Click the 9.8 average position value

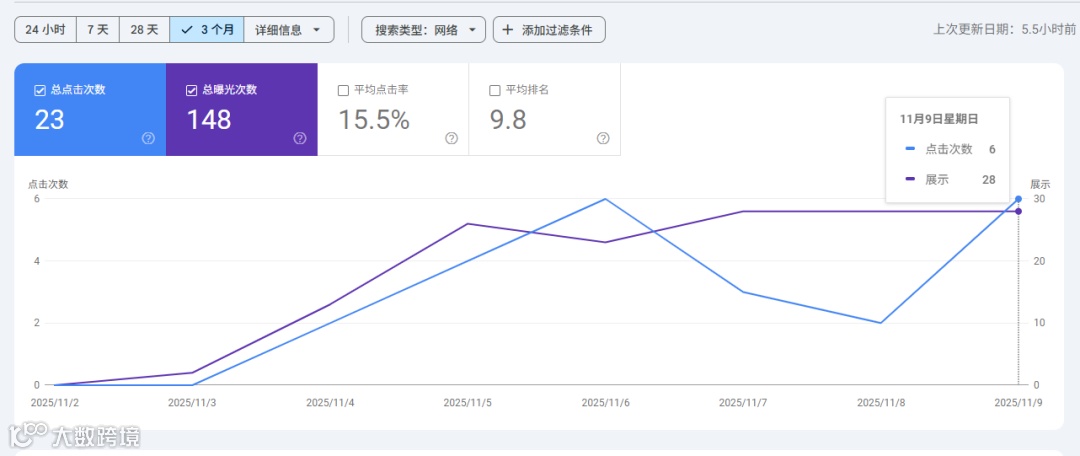click(508, 120)
